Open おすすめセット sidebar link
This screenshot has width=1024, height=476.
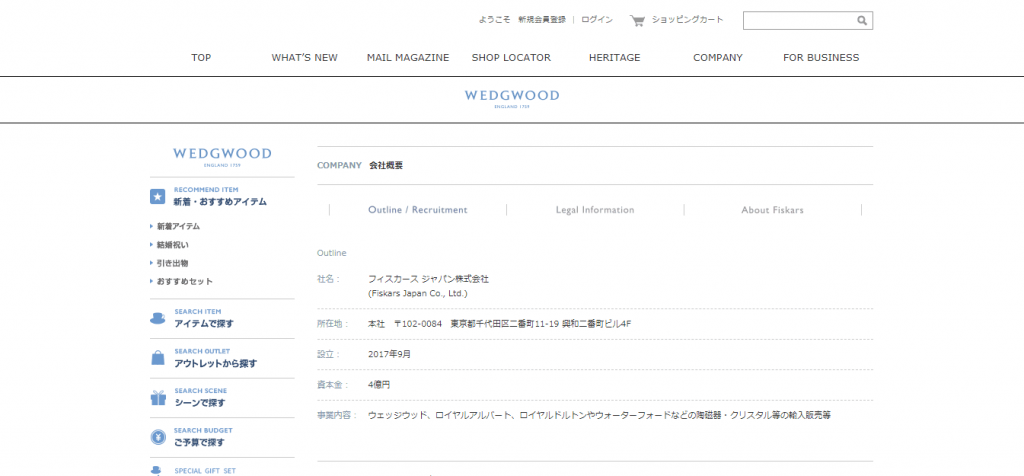click(184, 281)
